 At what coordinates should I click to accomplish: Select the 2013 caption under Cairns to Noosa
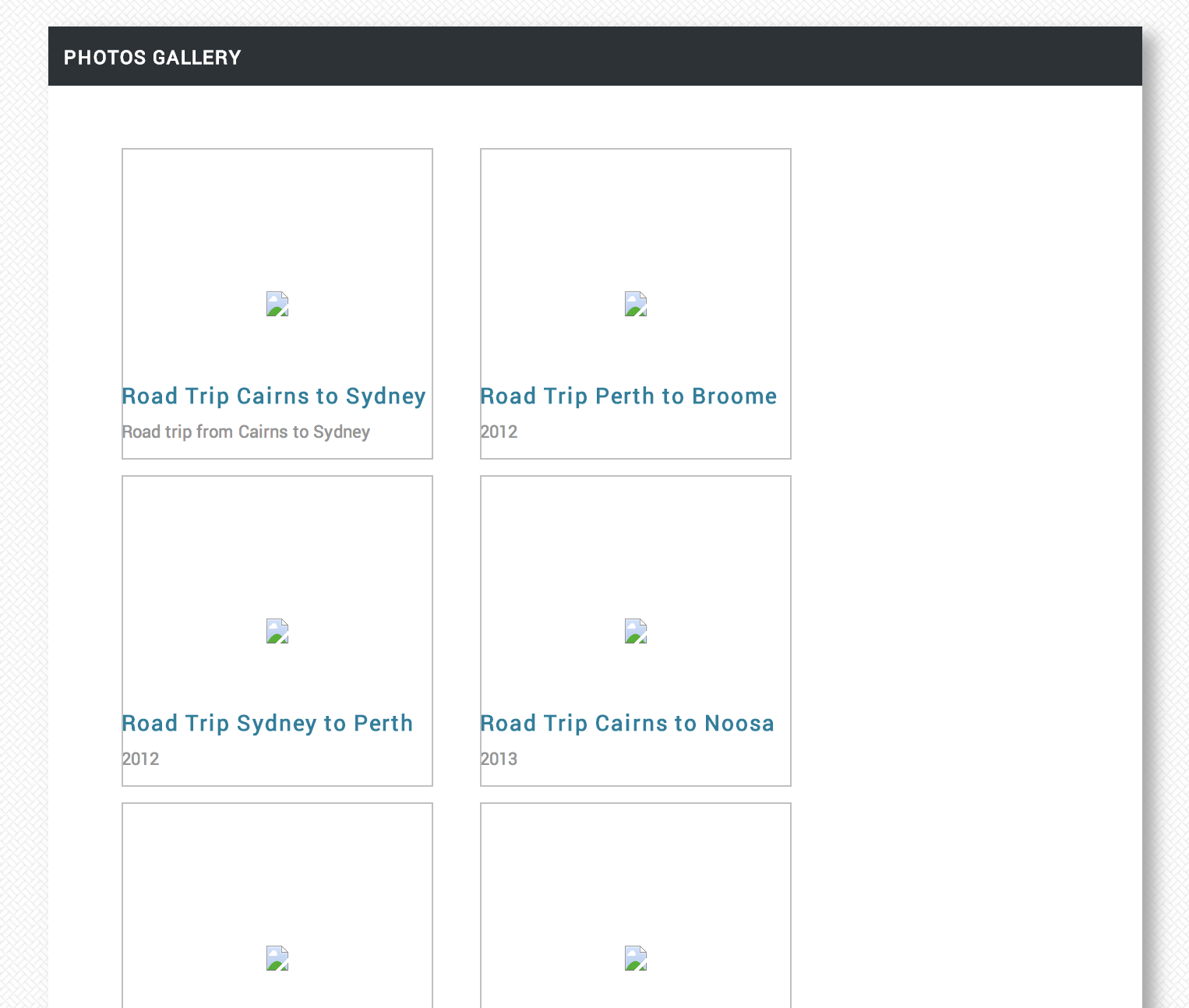tap(499, 759)
